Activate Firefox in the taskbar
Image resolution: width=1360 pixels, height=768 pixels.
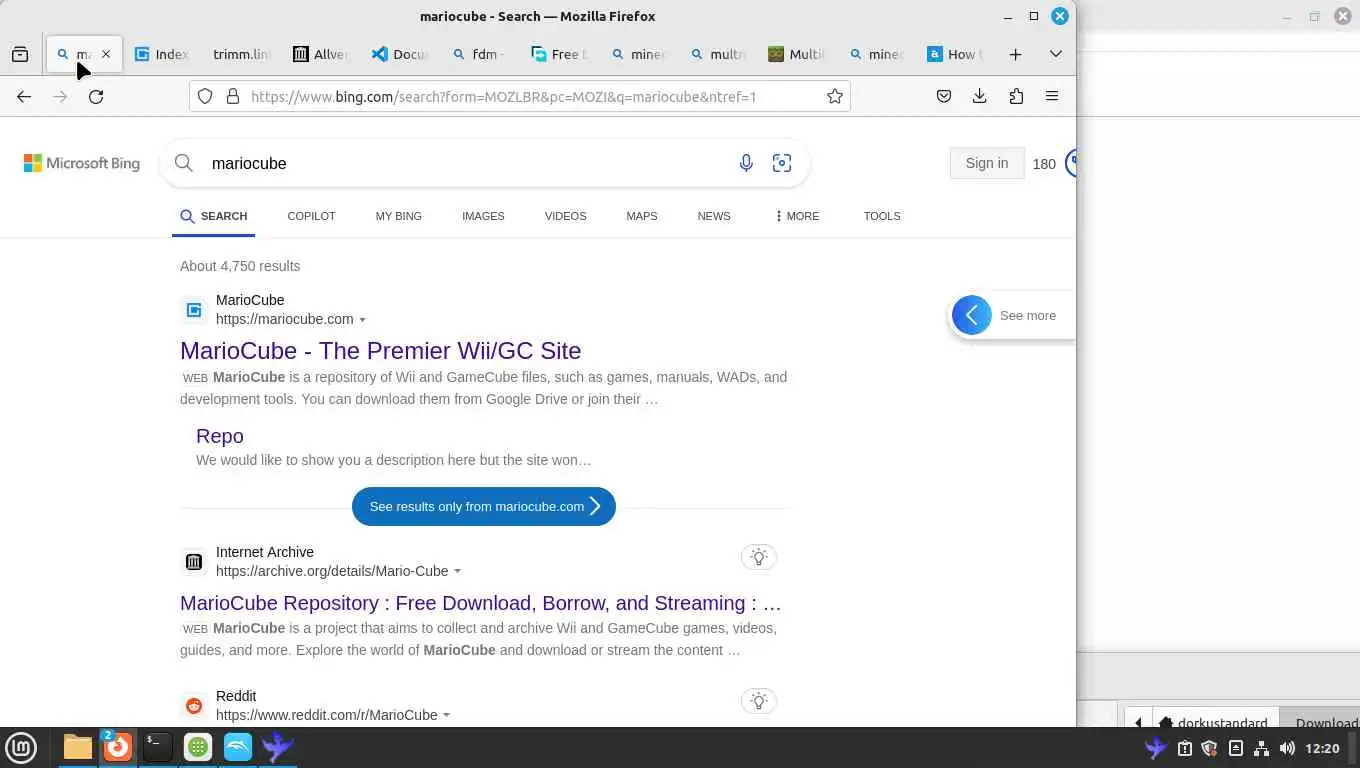118,747
